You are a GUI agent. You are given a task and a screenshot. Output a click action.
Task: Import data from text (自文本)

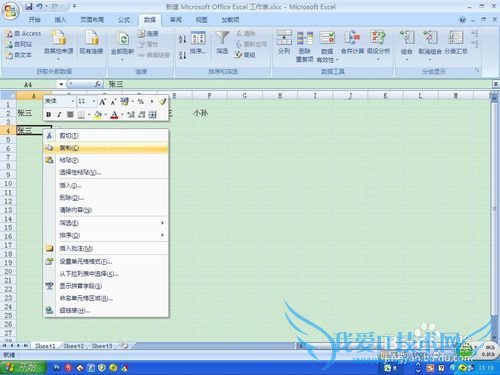tap(19, 55)
